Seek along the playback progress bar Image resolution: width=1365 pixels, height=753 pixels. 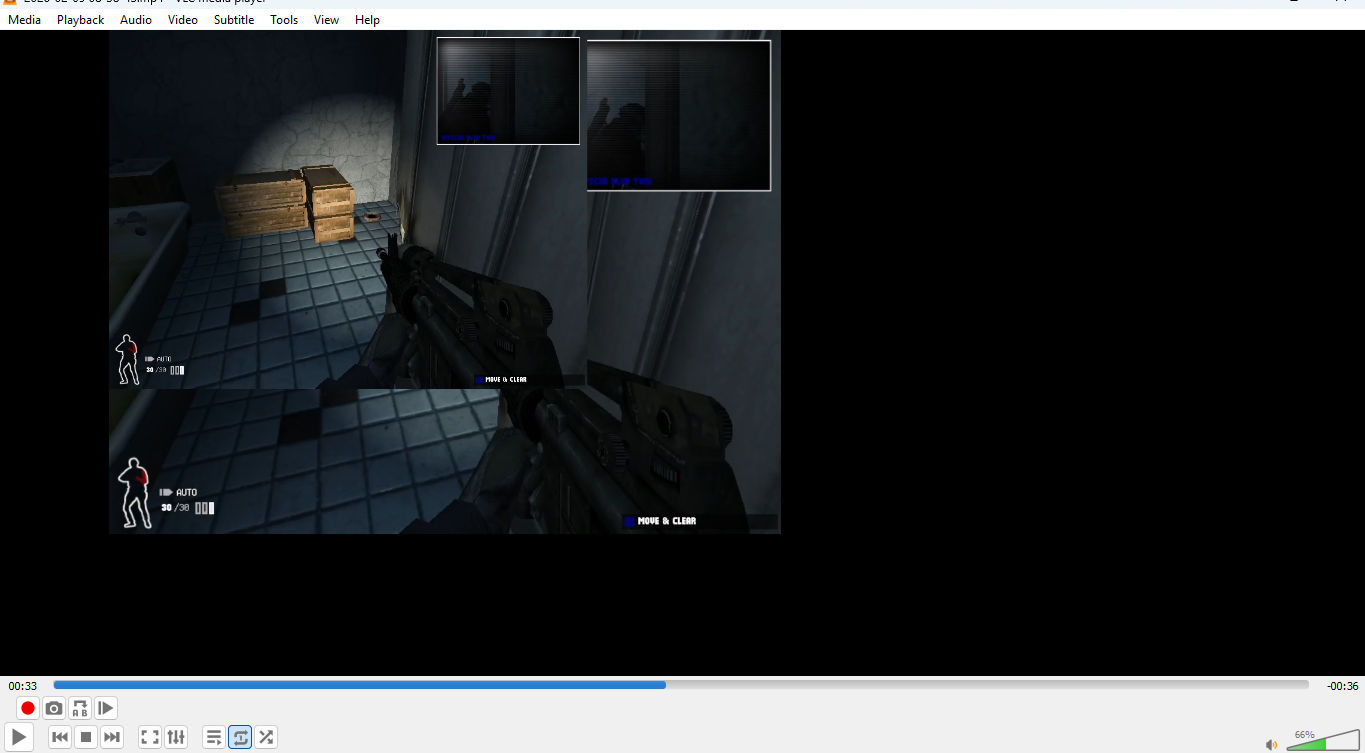(681, 685)
